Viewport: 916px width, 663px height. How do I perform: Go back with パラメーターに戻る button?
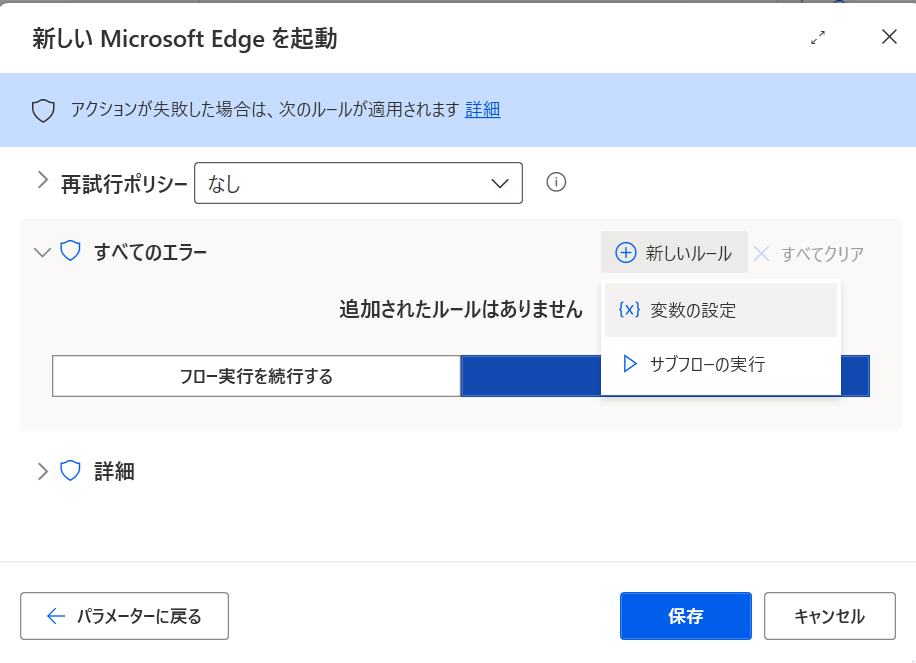(x=124, y=616)
